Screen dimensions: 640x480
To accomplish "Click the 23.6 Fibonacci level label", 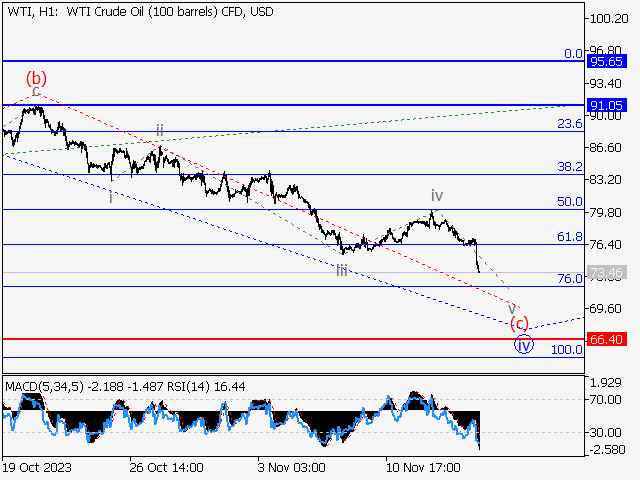I will tap(570, 124).
